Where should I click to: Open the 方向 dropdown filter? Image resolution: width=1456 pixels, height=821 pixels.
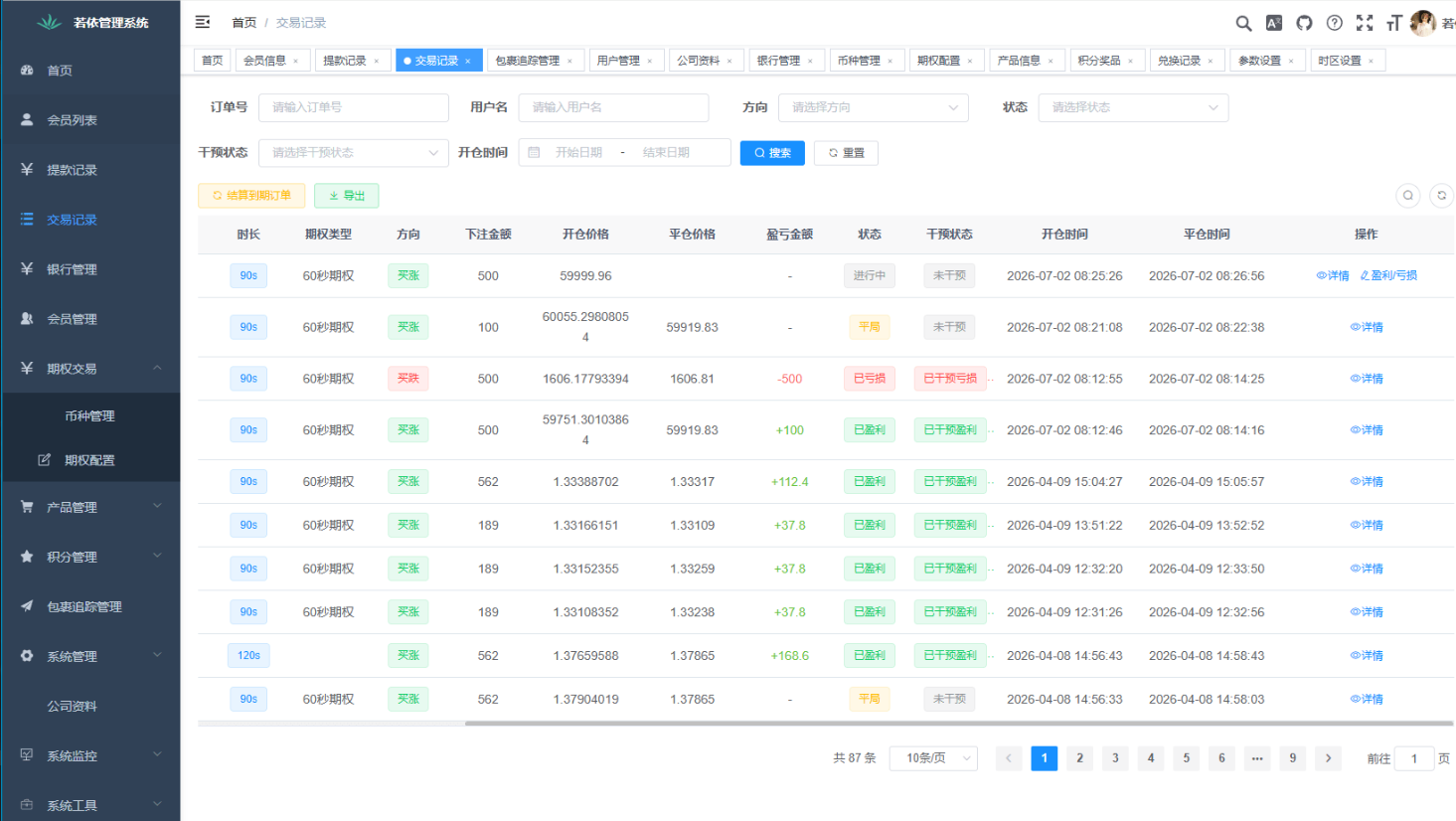point(874,107)
